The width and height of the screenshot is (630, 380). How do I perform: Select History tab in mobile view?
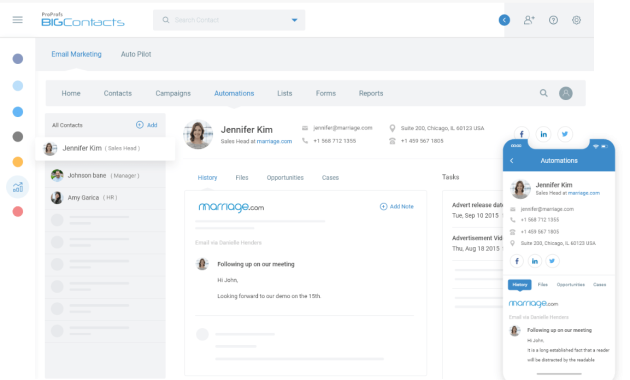(x=520, y=285)
